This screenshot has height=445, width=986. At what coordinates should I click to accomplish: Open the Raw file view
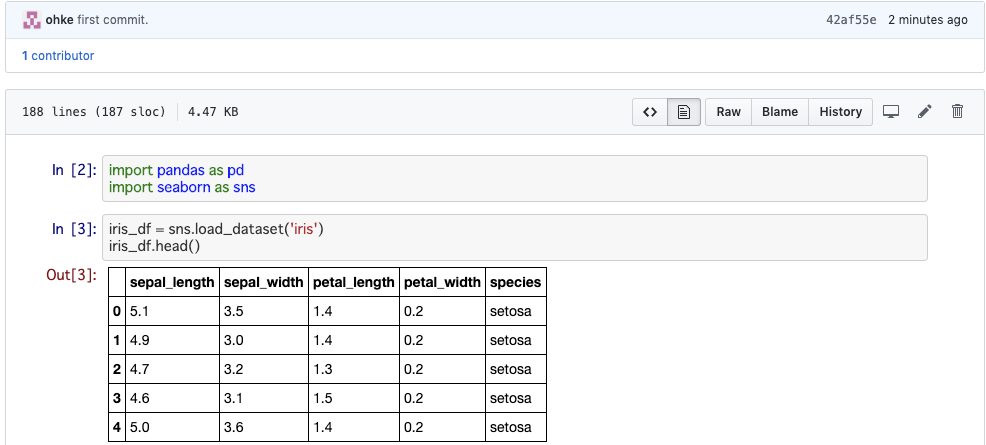point(728,112)
